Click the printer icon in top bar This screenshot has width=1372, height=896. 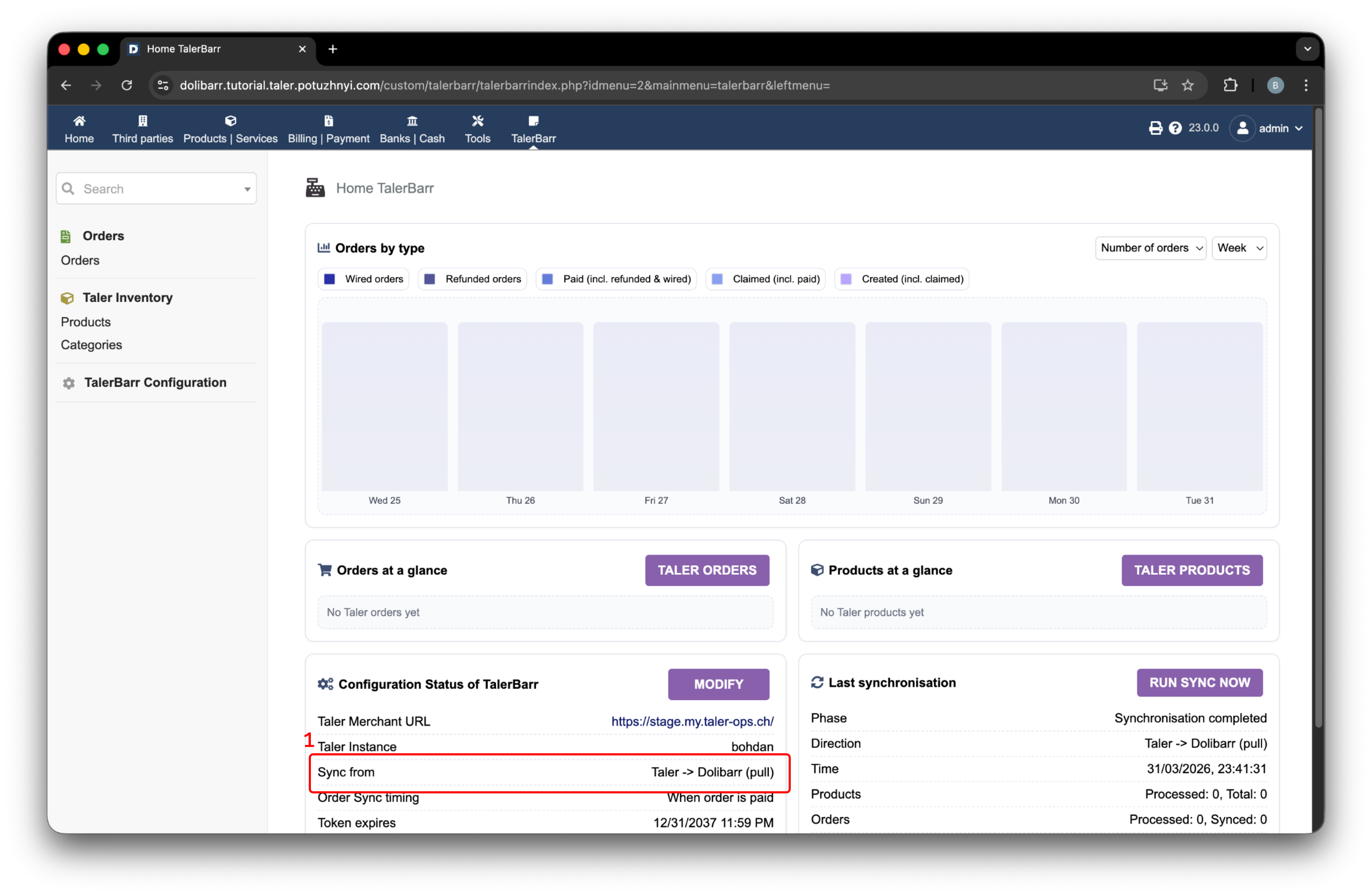[1155, 128]
